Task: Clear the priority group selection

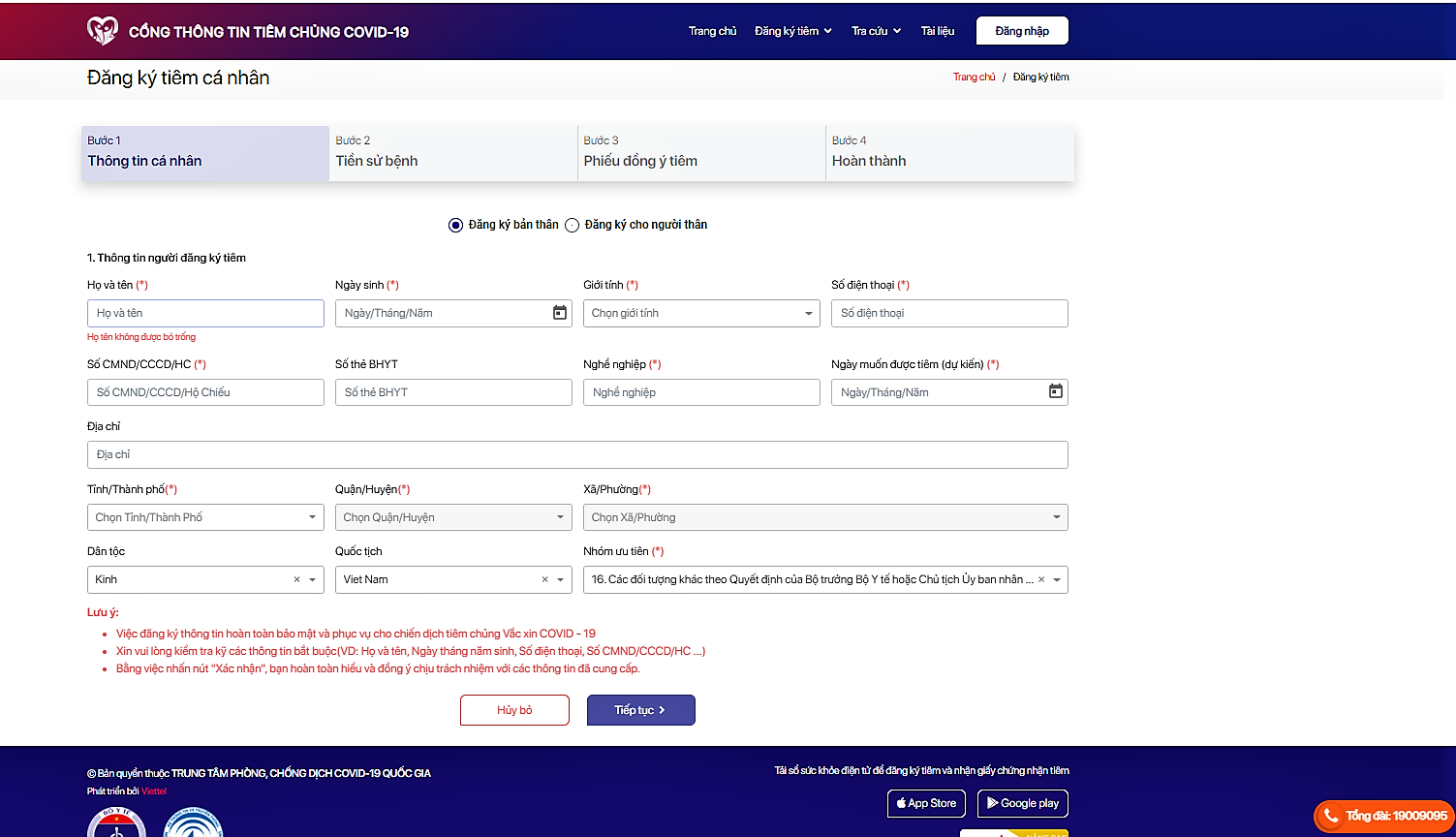Action: (1041, 579)
